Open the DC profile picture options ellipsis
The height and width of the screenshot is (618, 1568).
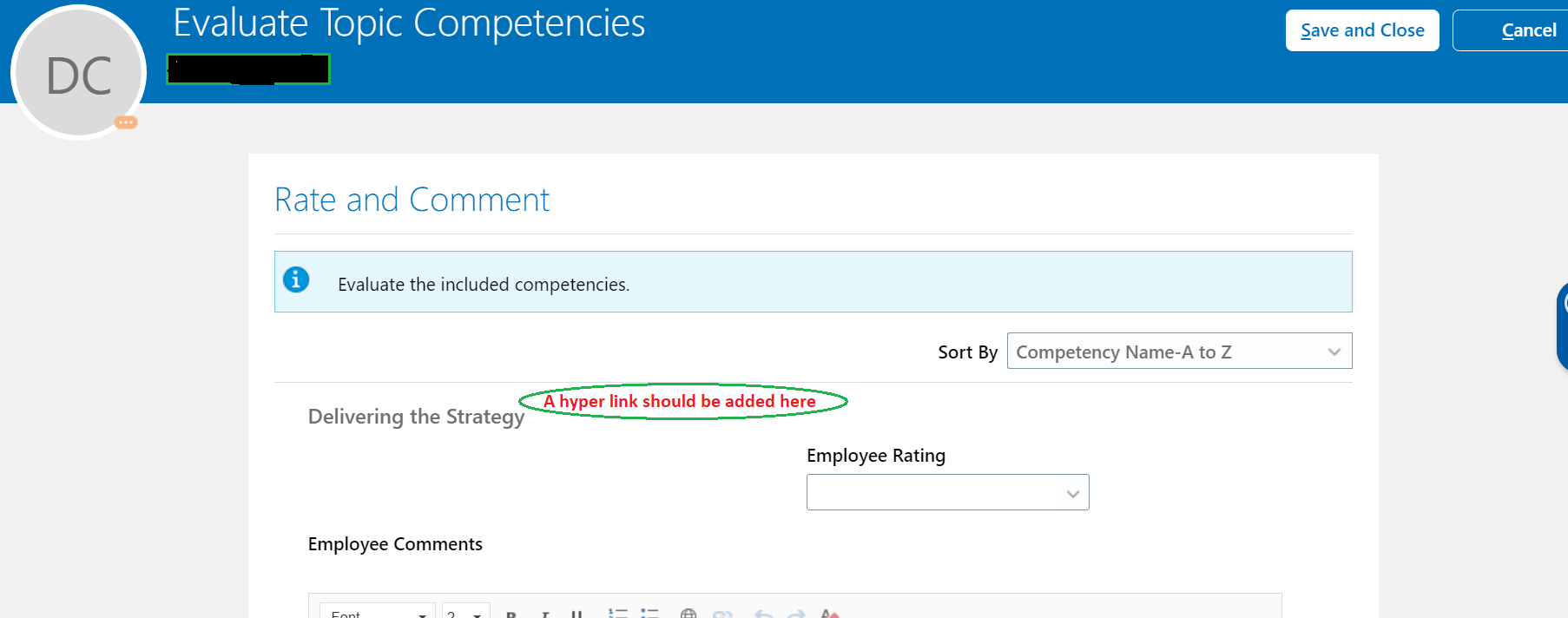tap(126, 122)
